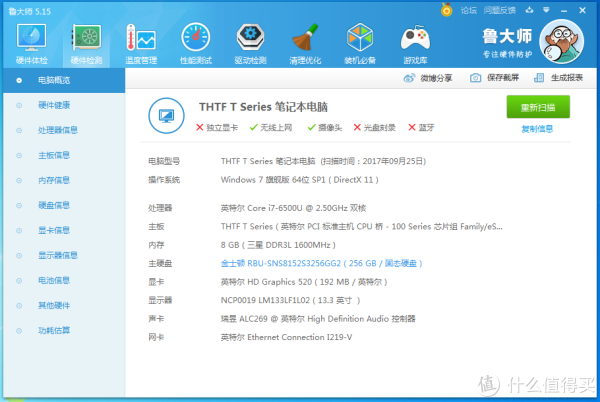Click Windows 7 旗舰版 operating system text

coord(300,180)
